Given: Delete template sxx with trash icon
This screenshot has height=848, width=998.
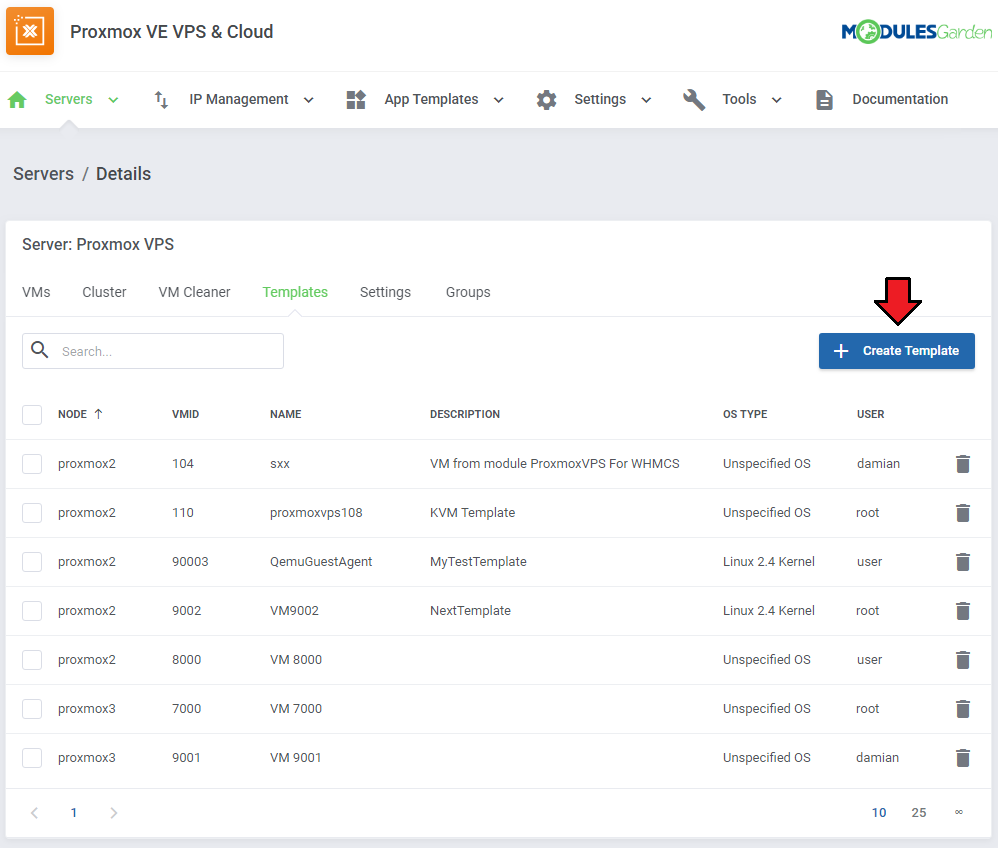Looking at the screenshot, I should point(963,464).
